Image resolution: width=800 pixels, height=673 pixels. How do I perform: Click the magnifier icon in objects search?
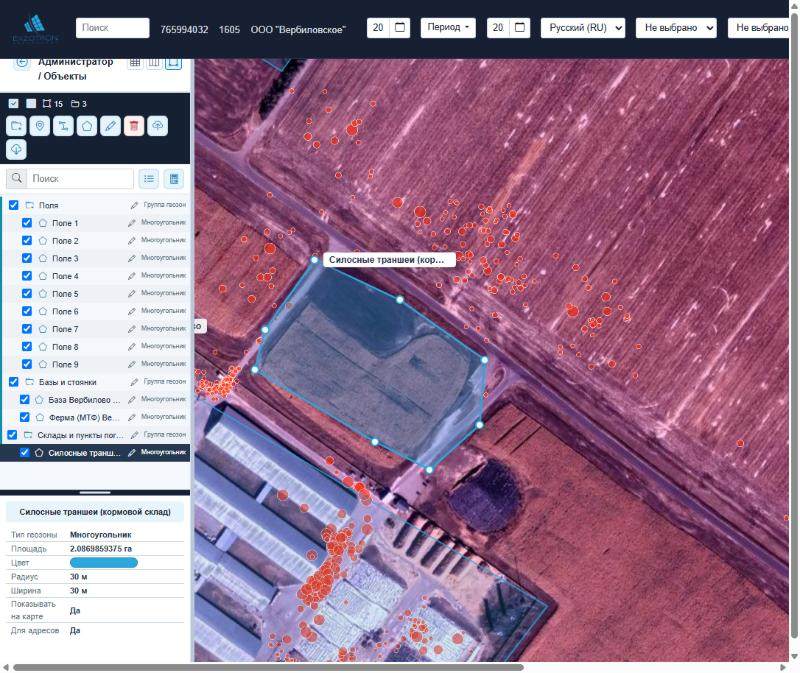pyautogui.click(x=17, y=178)
